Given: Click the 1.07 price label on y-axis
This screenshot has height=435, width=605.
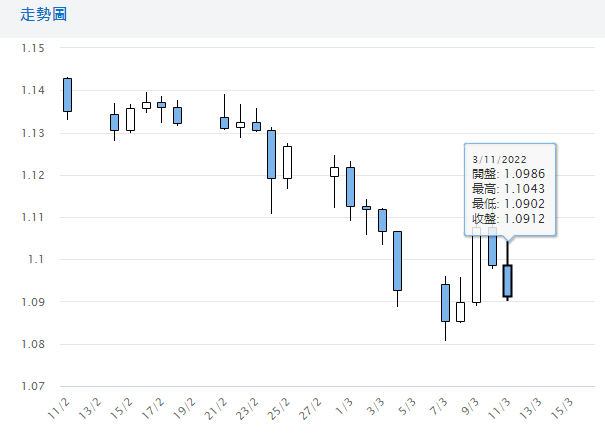Looking at the screenshot, I should click(x=33, y=386).
